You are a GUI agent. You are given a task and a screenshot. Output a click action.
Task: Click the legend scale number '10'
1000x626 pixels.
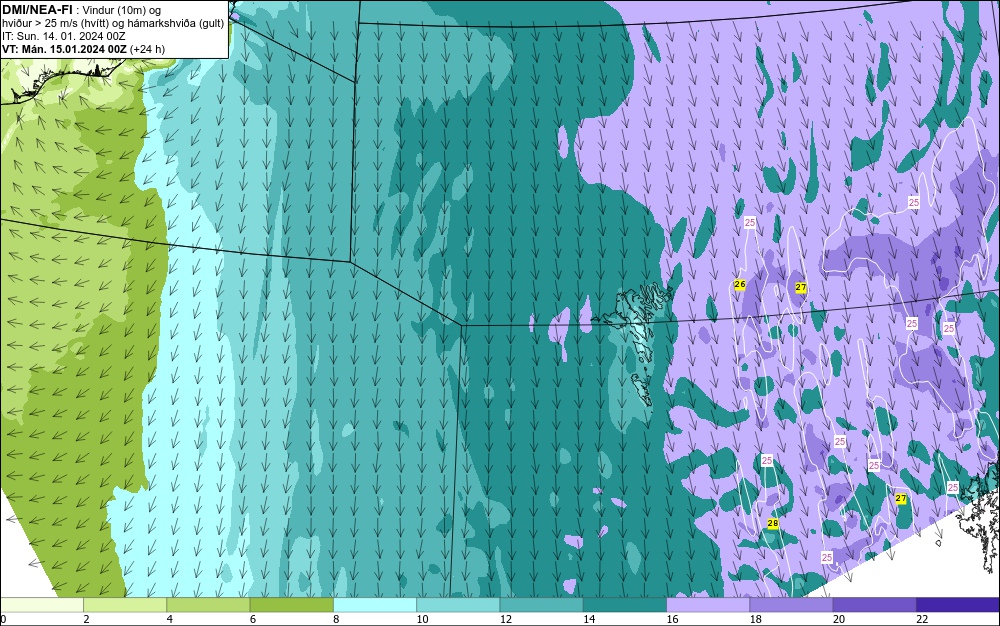coord(423,619)
